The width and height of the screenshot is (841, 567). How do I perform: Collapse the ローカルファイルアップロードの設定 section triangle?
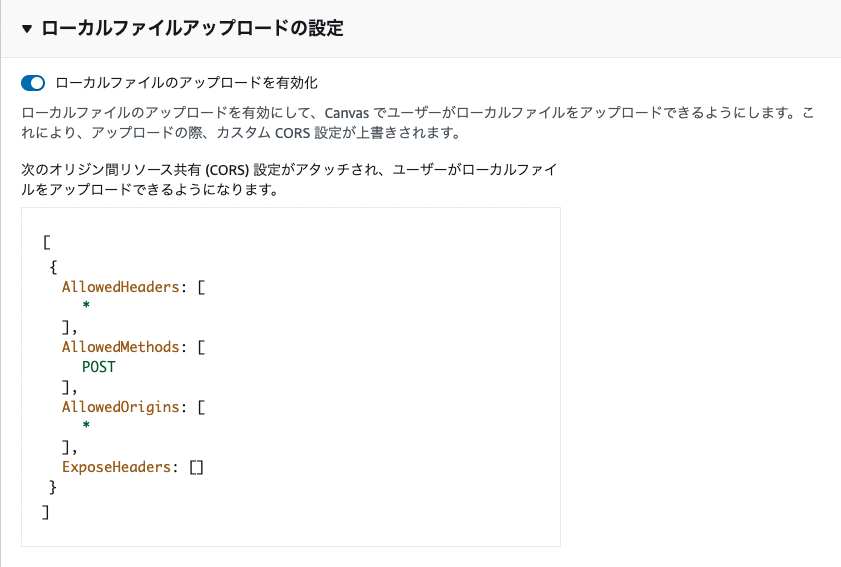tap(27, 29)
